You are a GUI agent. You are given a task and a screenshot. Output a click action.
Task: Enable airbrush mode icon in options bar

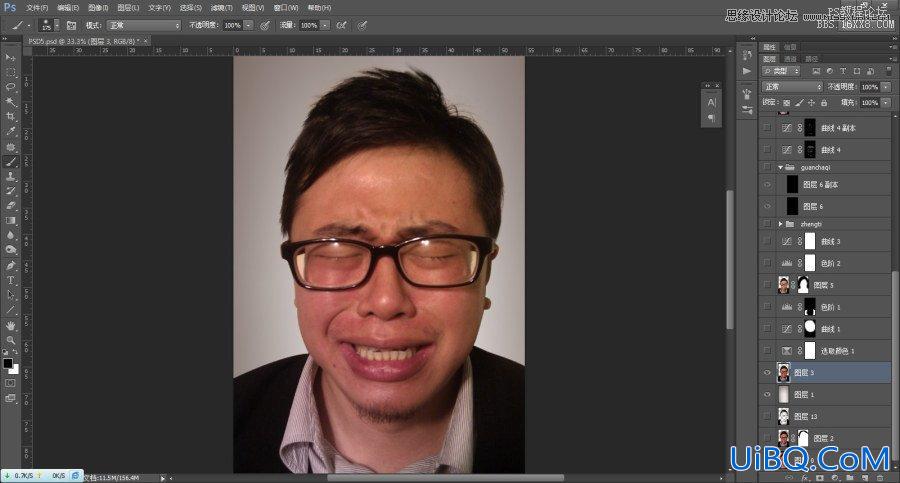342,25
